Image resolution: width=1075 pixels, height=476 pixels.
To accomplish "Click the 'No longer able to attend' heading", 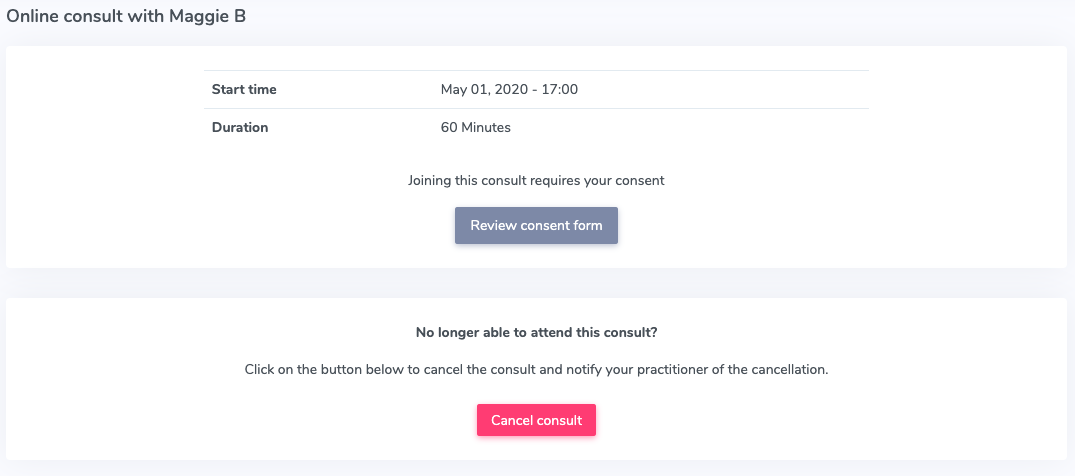I will click(x=537, y=333).
